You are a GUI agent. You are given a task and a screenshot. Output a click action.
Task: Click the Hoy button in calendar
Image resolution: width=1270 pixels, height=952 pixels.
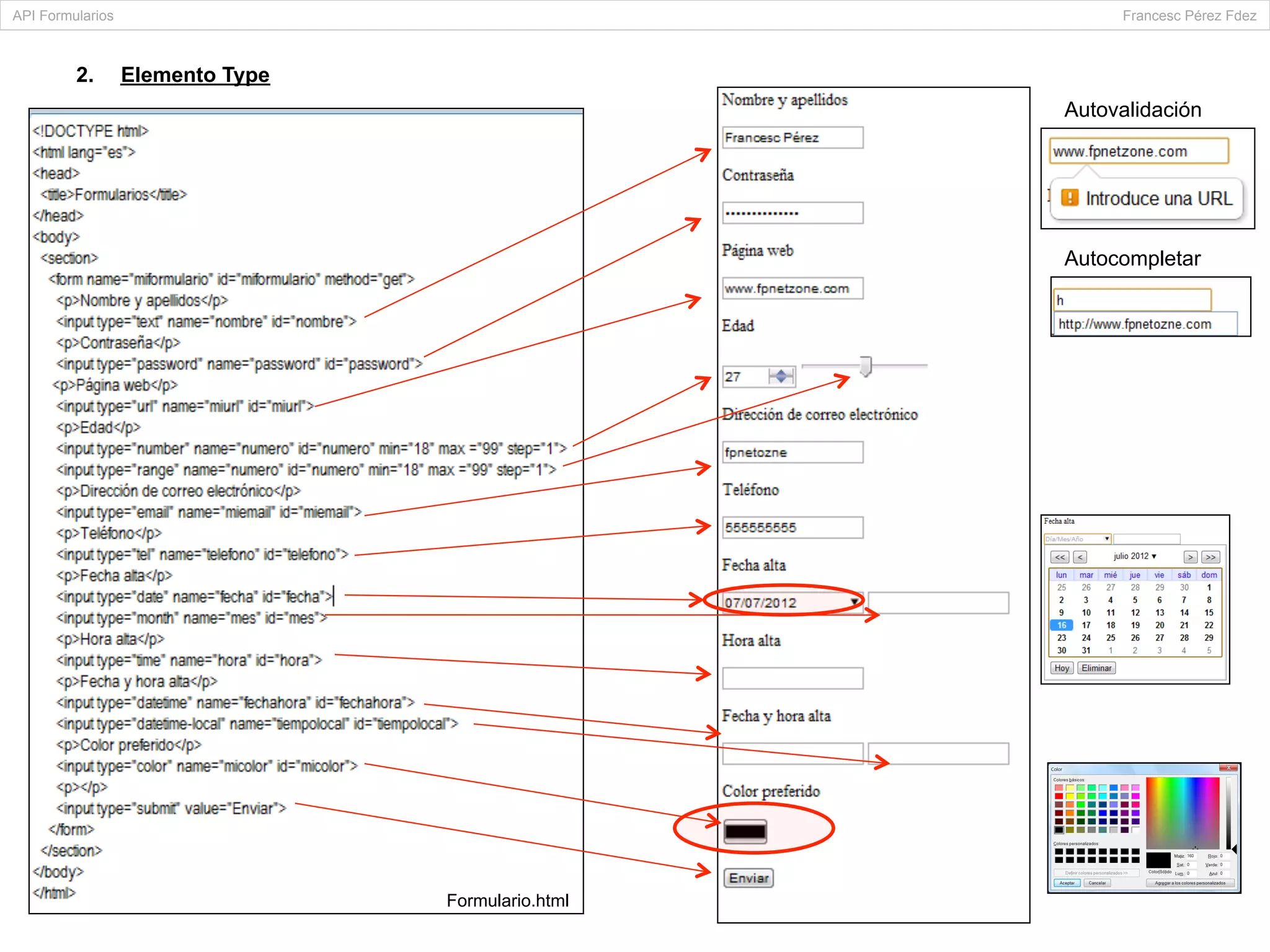(1062, 668)
